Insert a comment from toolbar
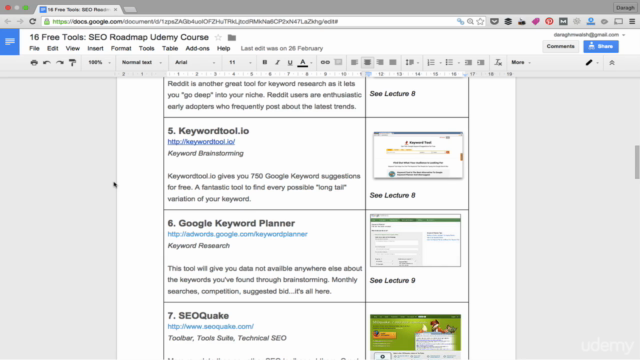Viewport: 640px width, 360px height. tap(338, 62)
